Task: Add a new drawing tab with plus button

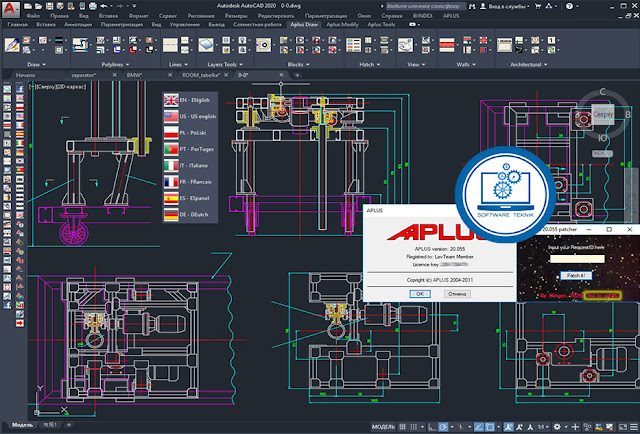Action: click(x=297, y=75)
